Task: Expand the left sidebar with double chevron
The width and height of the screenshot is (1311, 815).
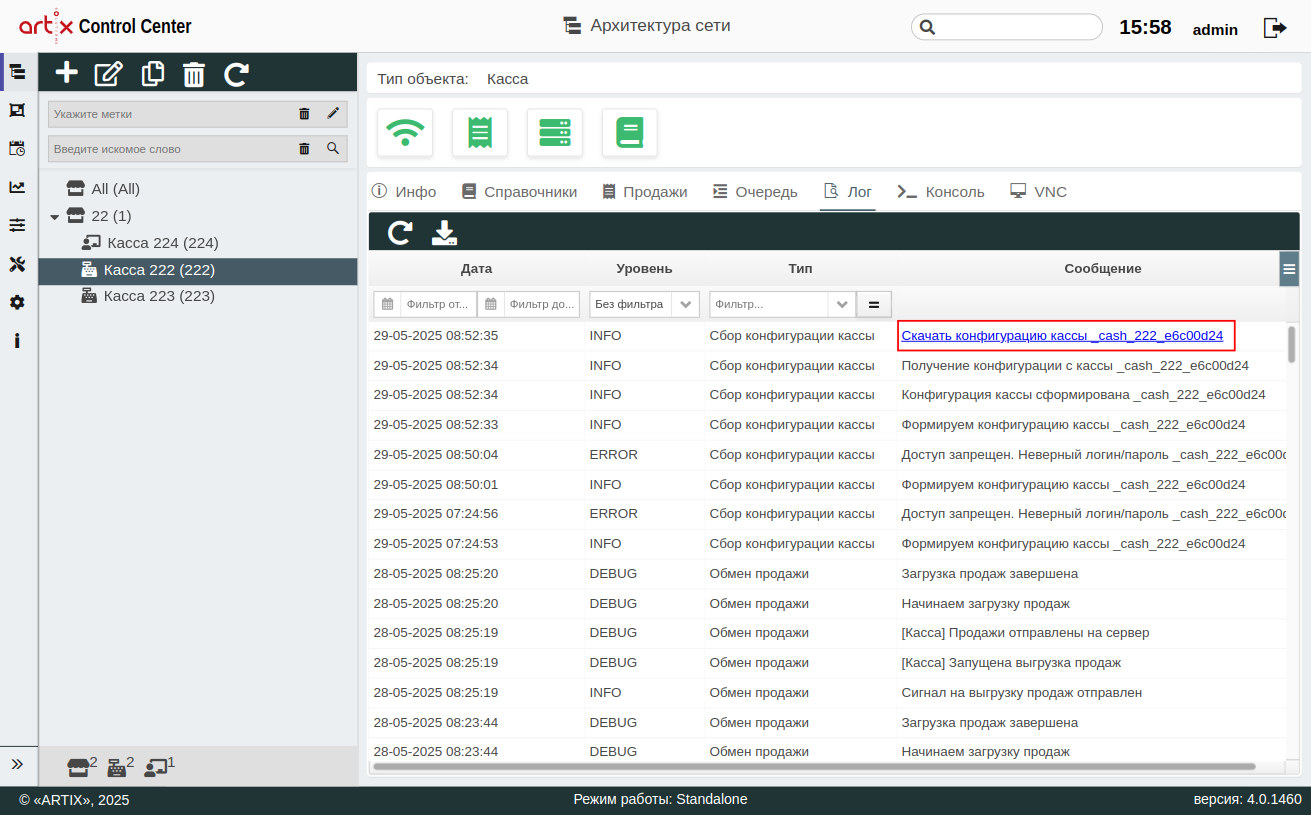Action: [x=17, y=764]
